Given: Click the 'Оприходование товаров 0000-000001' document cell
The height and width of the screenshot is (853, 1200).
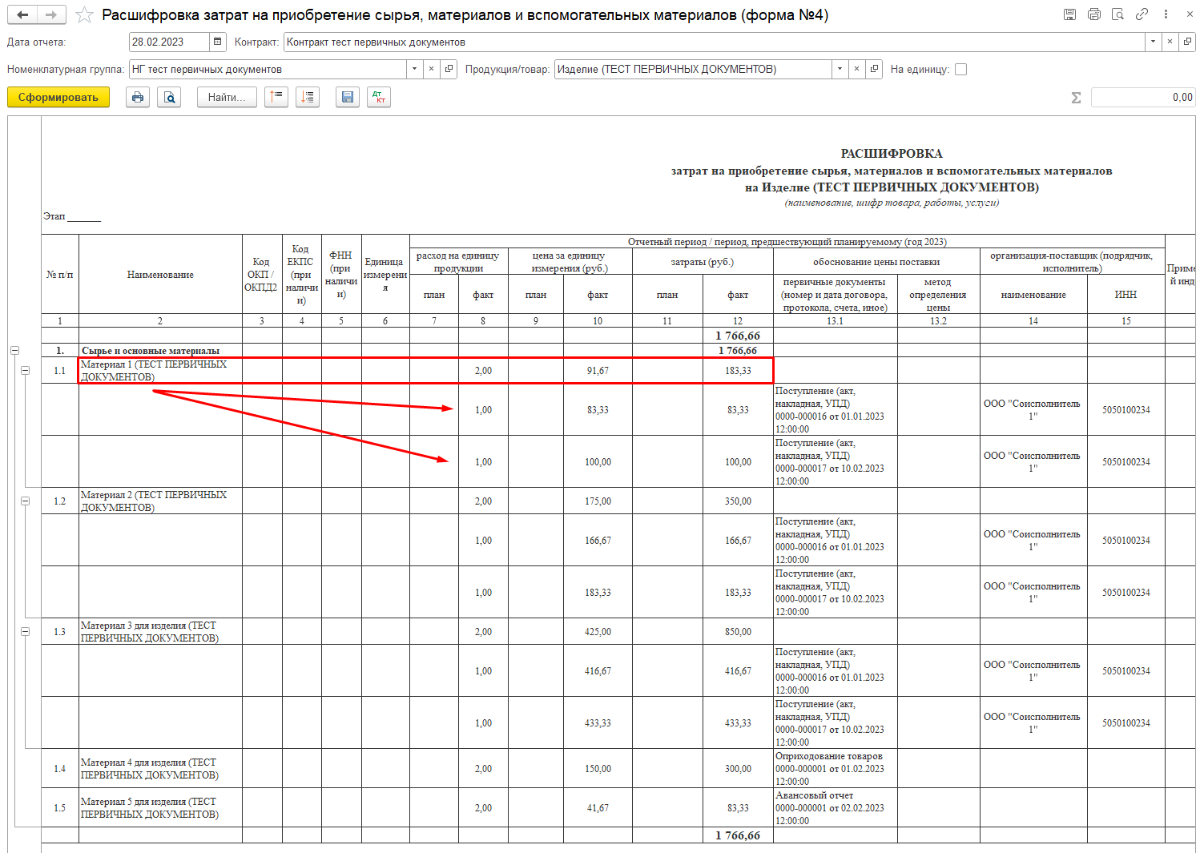Looking at the screenshot, I should [834, 768].
